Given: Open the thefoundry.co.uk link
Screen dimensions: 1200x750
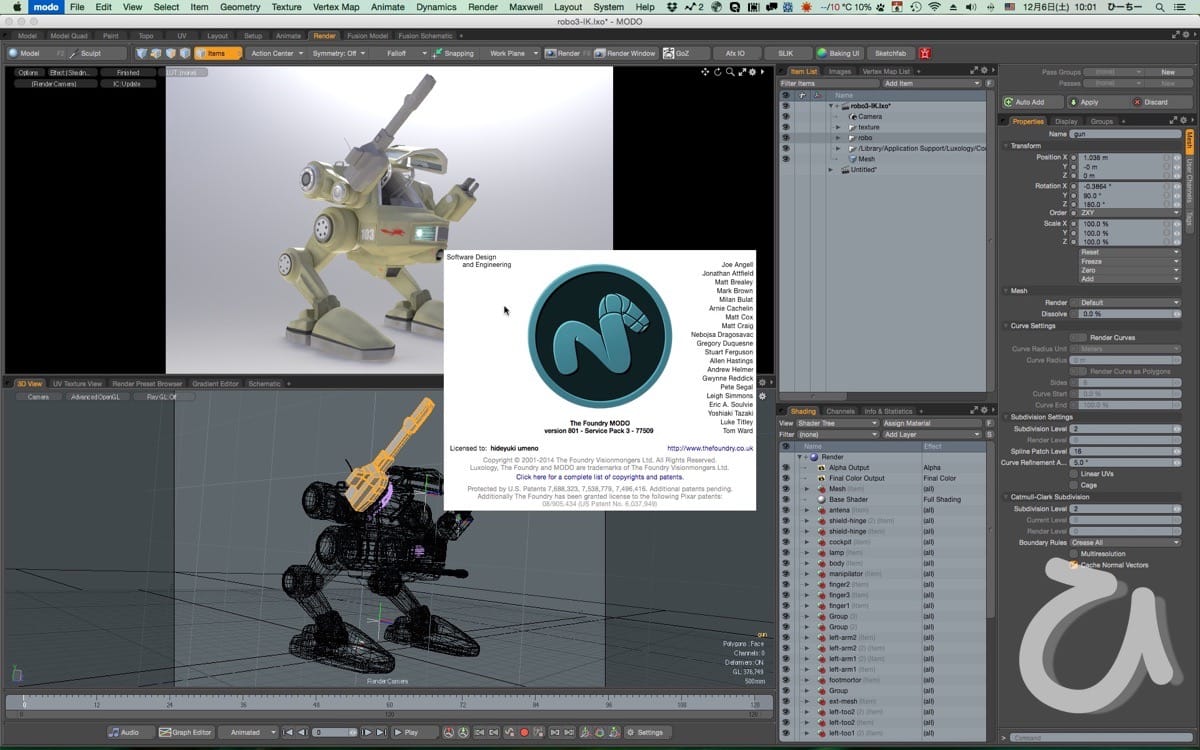Looking at the screenshot, I should [x=709, y=448].
